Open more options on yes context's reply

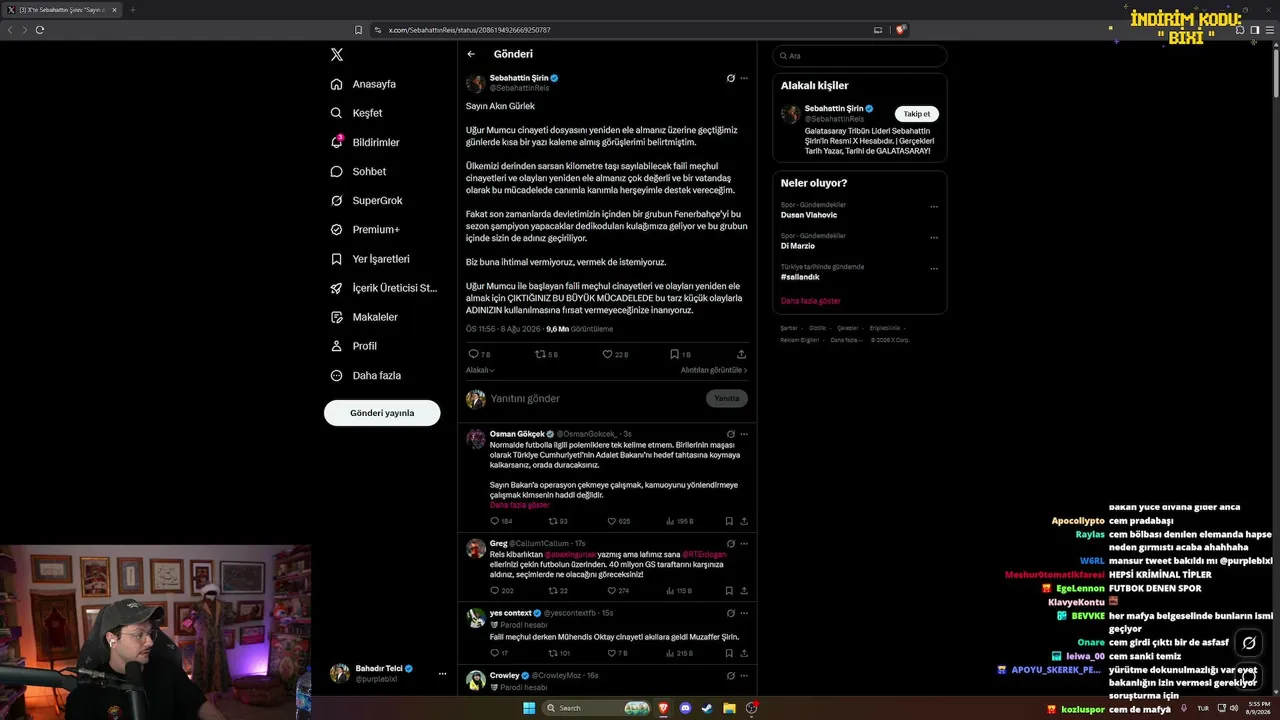coord(744,613)
